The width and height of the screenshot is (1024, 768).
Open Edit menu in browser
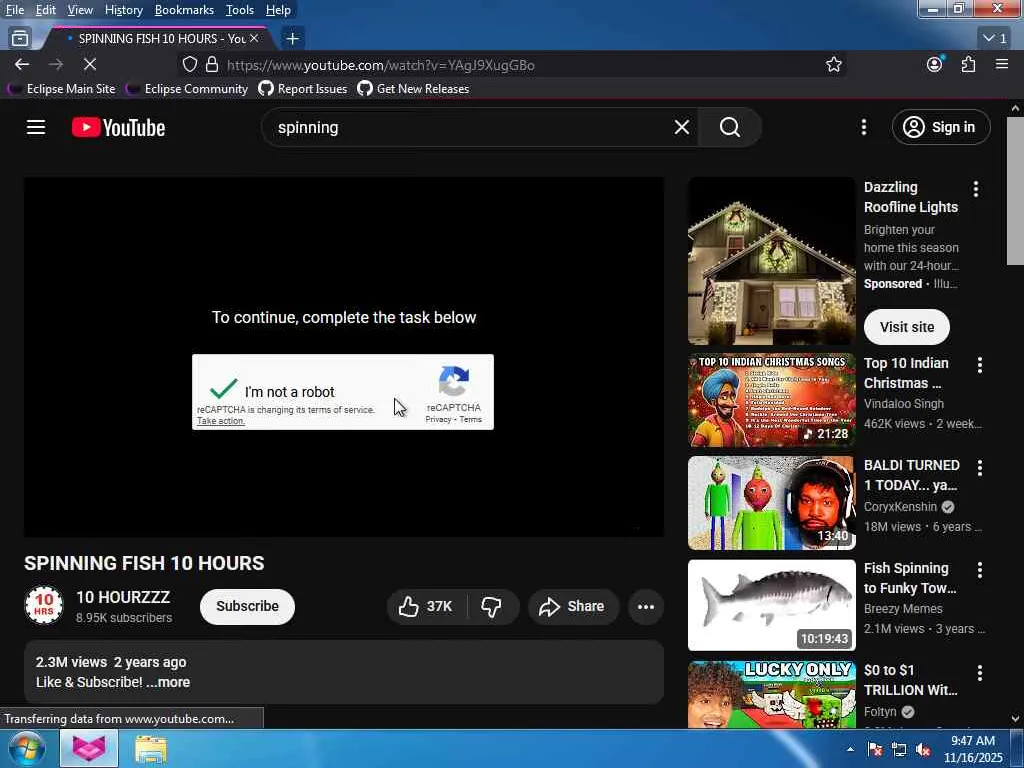46,10
